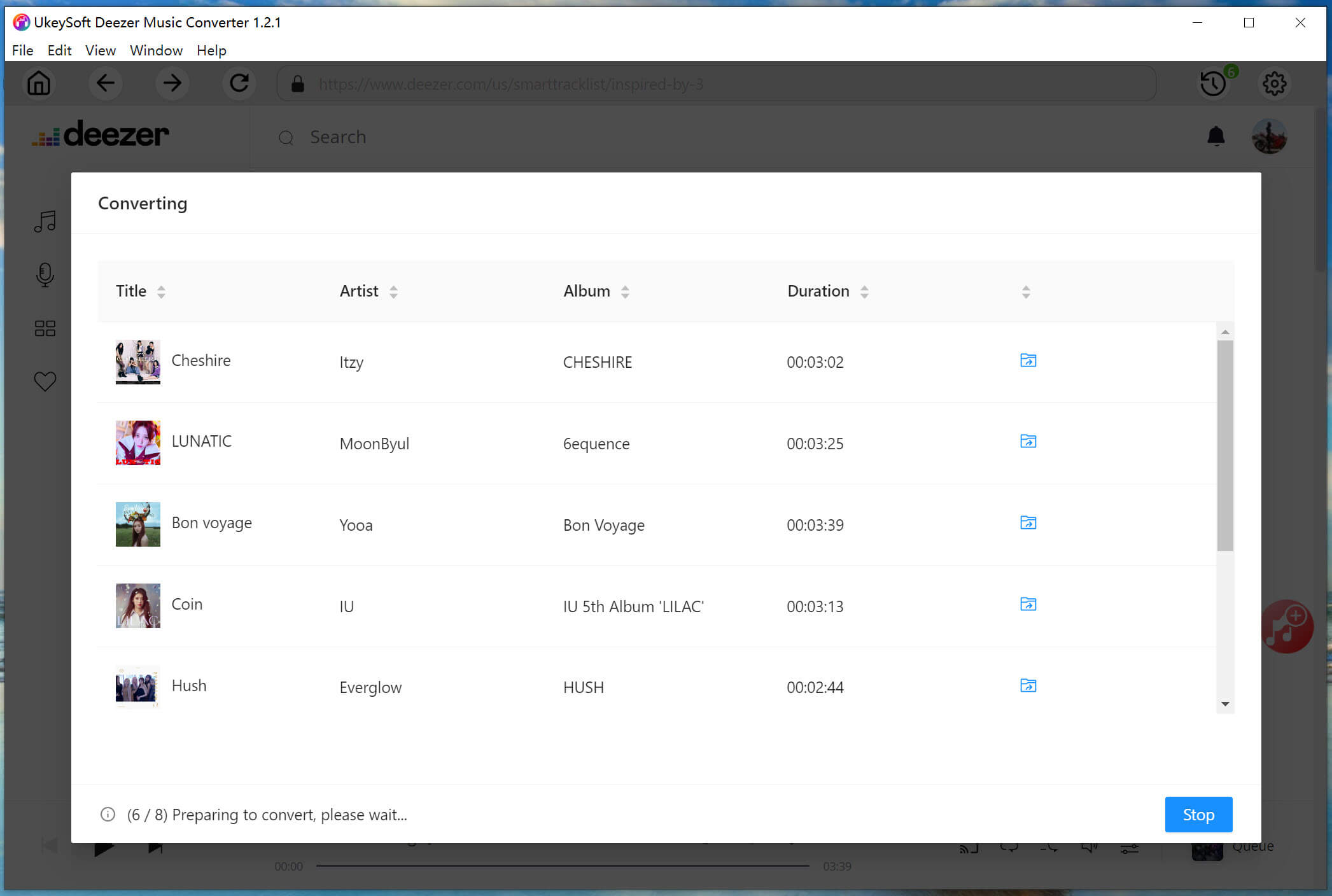The height and width of the screenshot is (896, 1332).
Task: Click the back navigation arrow
Action: coord(105,83)
